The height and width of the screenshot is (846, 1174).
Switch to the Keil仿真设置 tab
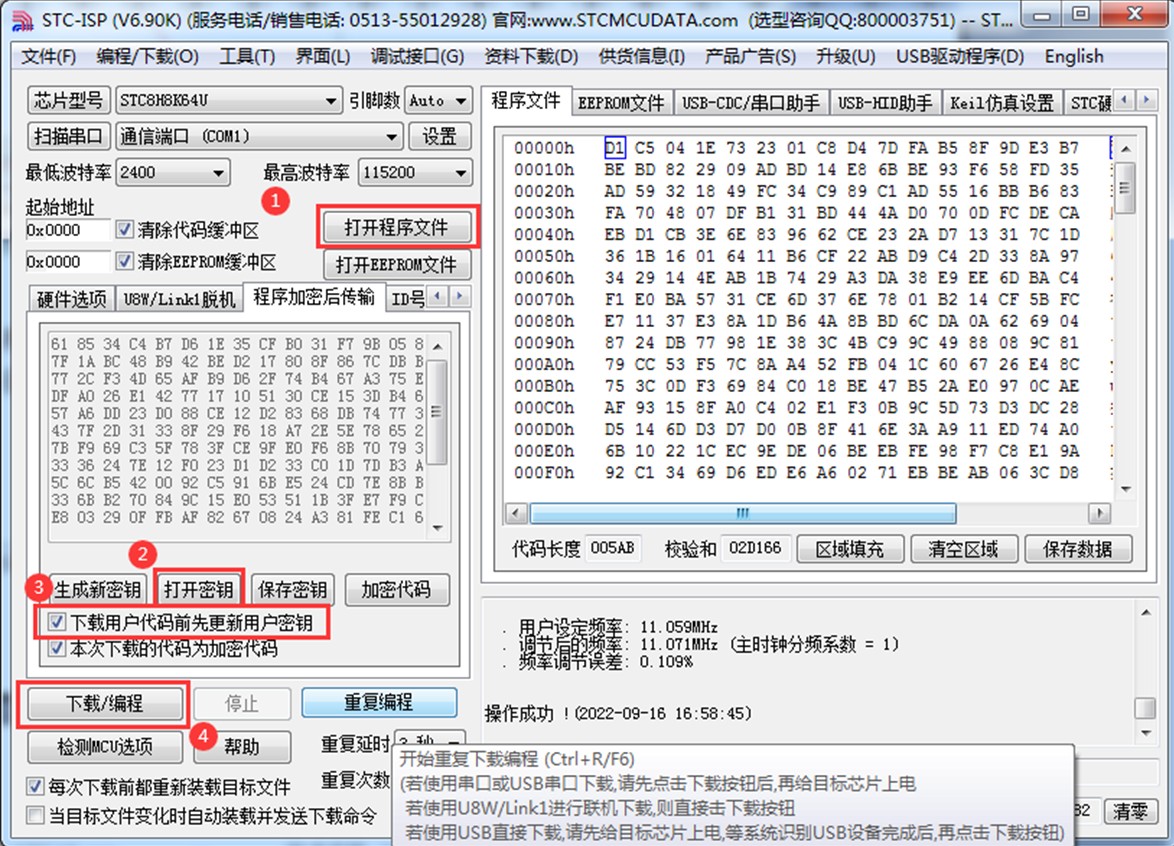pos(1002,103)
